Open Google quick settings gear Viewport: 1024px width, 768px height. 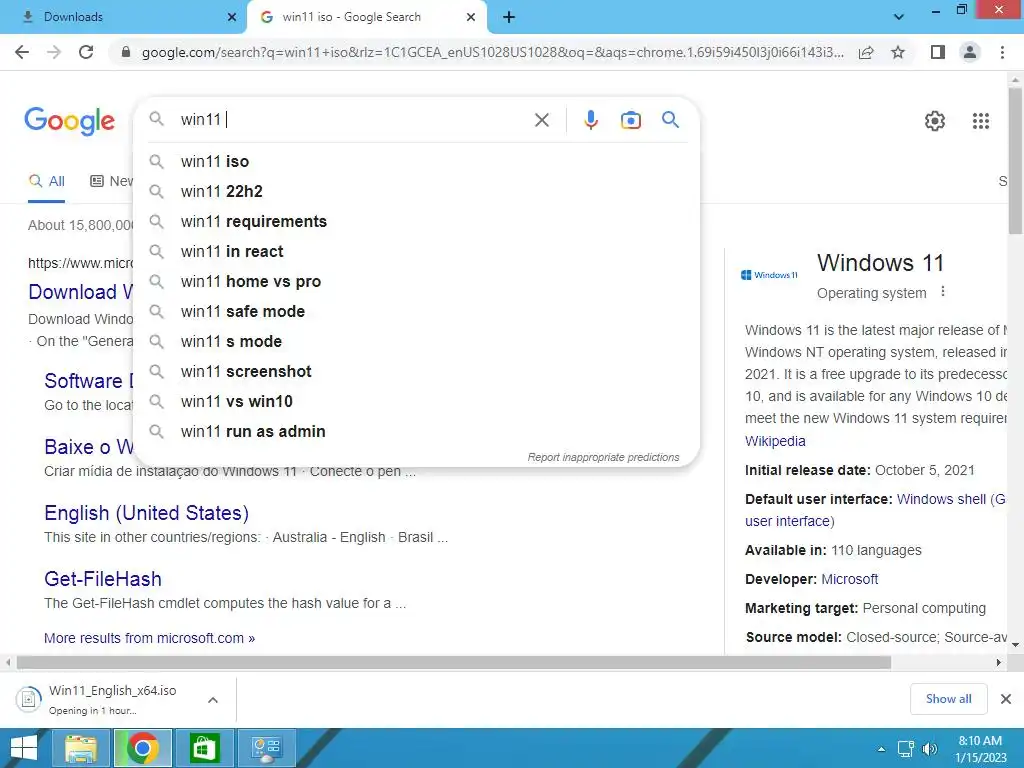pos(935,121)
